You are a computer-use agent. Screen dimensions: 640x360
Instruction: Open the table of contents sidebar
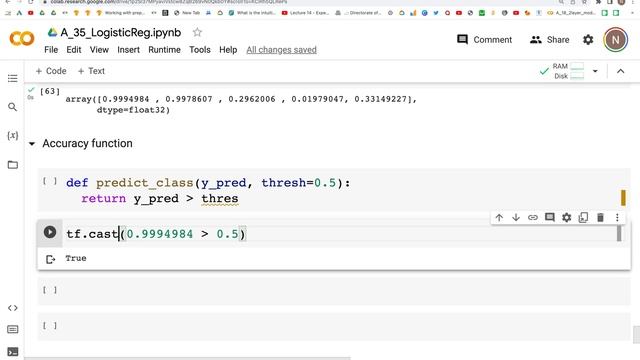[13, 78]
